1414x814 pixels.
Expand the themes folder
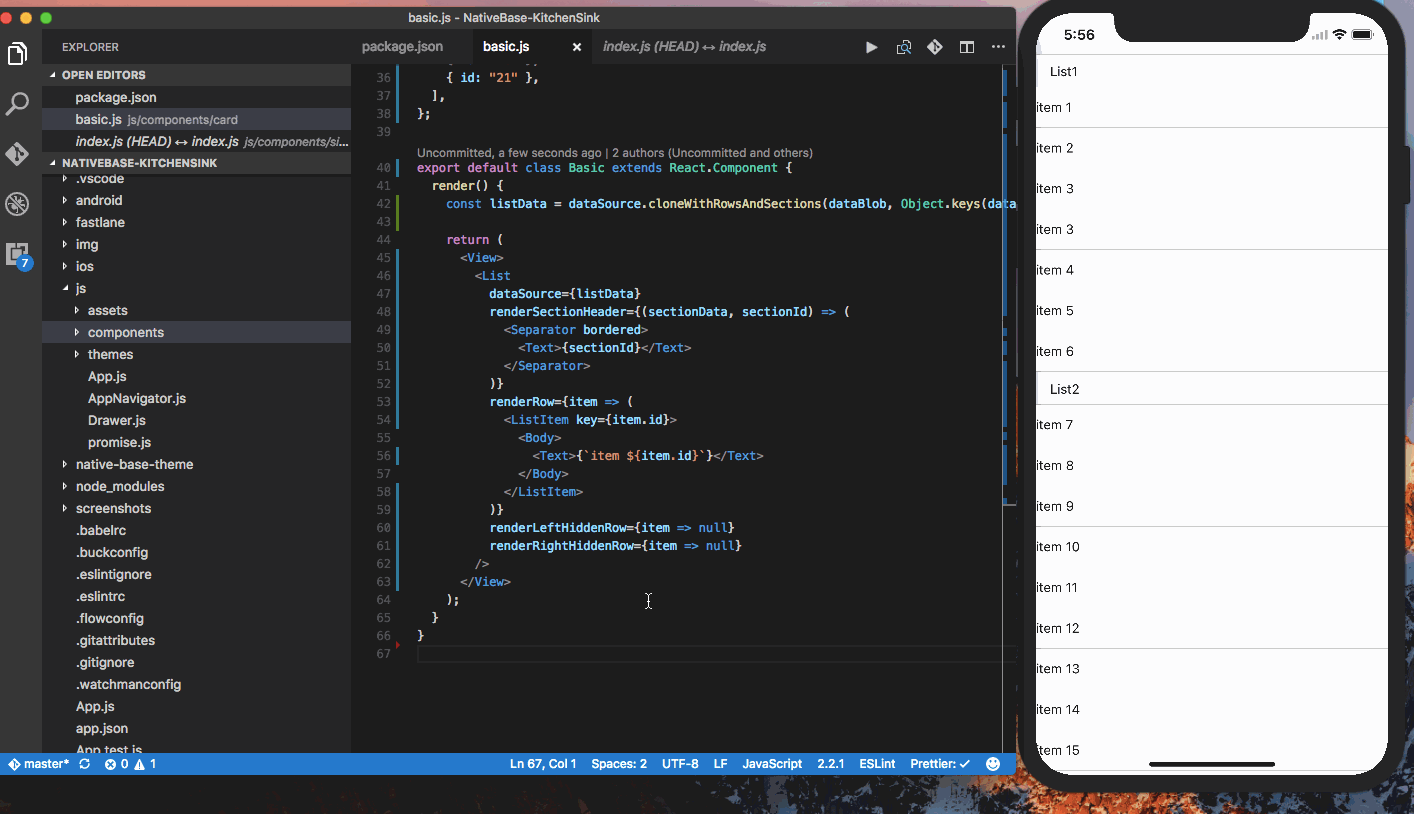[110, 354]
